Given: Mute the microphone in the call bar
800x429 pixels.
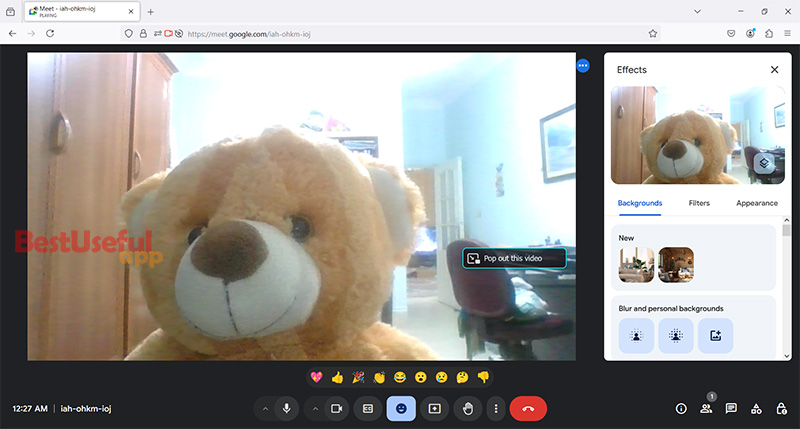Looking at the screenshot, I should pyautogui.click(x=287, y=409).
